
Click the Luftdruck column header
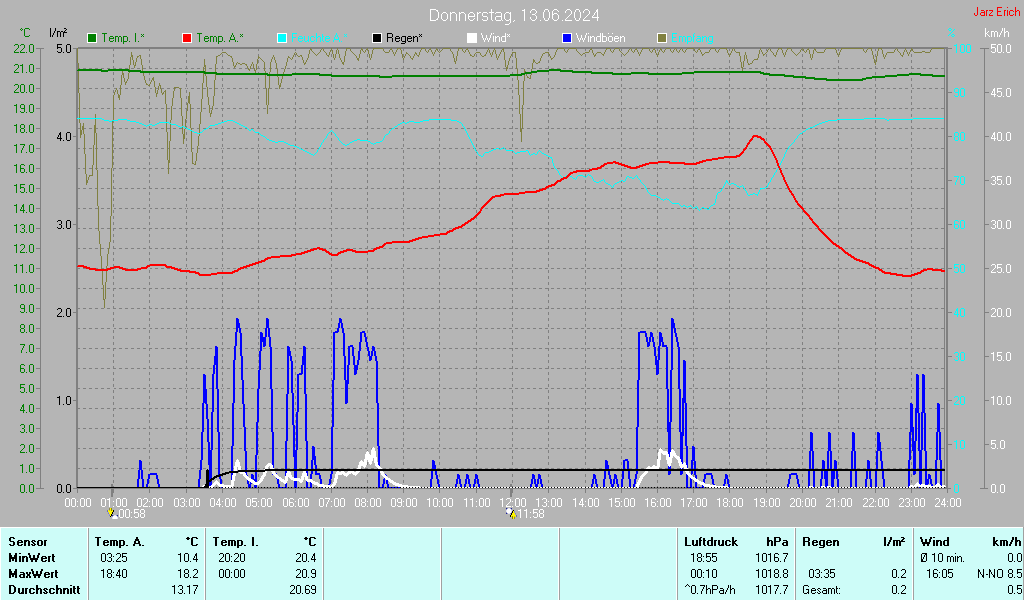click(711, 542)
